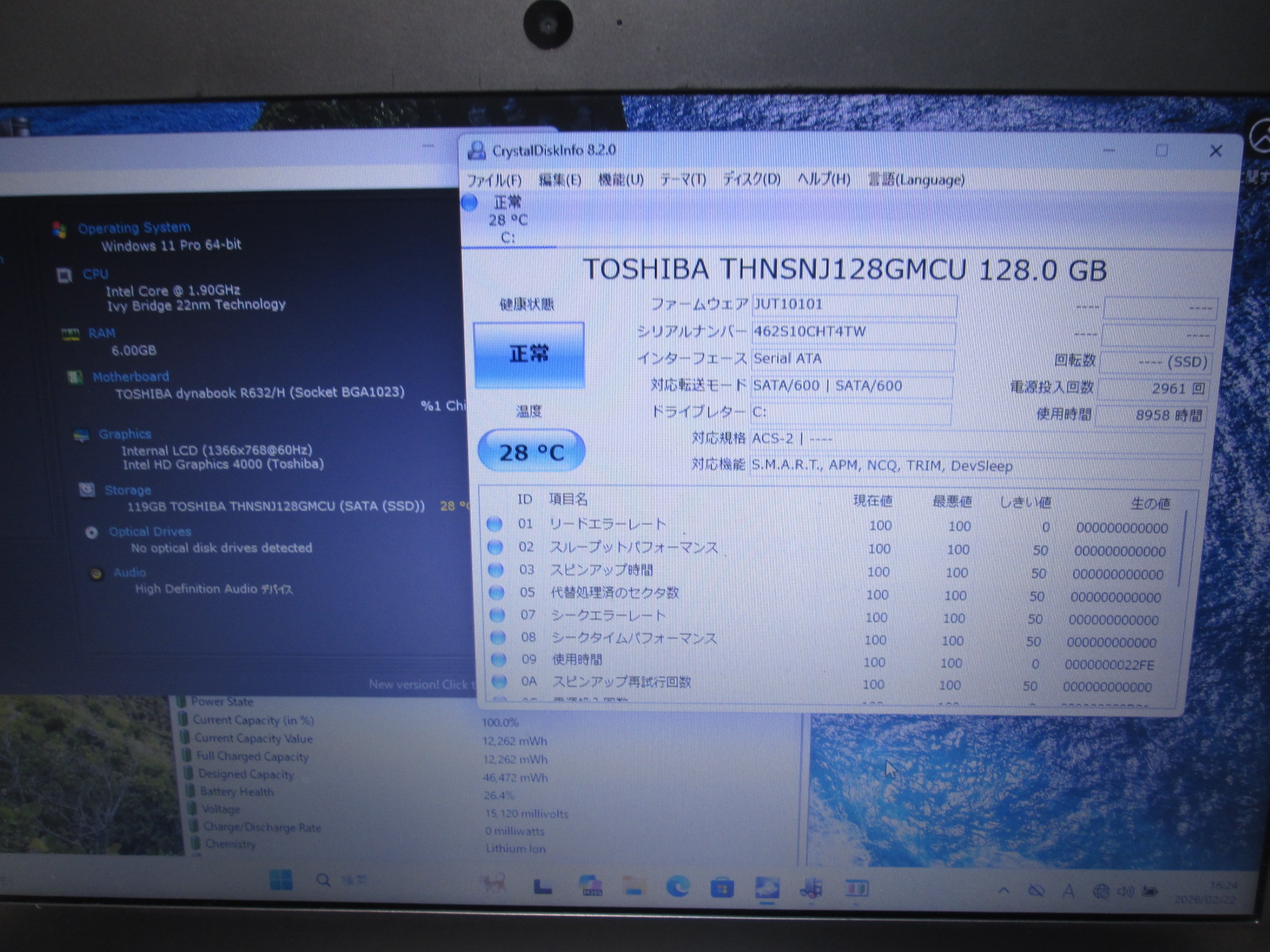Image resolution: width=1270 pixels, height=952 pixels.
Task: Open the Storage section link in Speccy
Action: click(127, 490)
